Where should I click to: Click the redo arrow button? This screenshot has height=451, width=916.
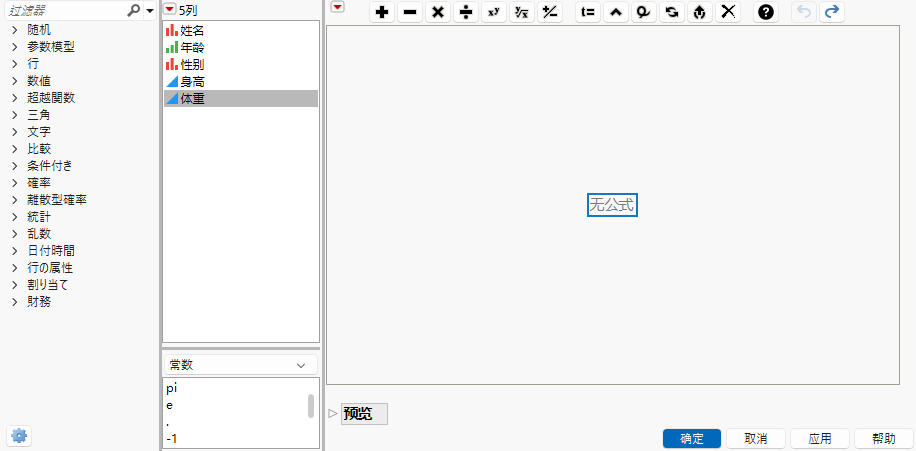pos(832,12)
